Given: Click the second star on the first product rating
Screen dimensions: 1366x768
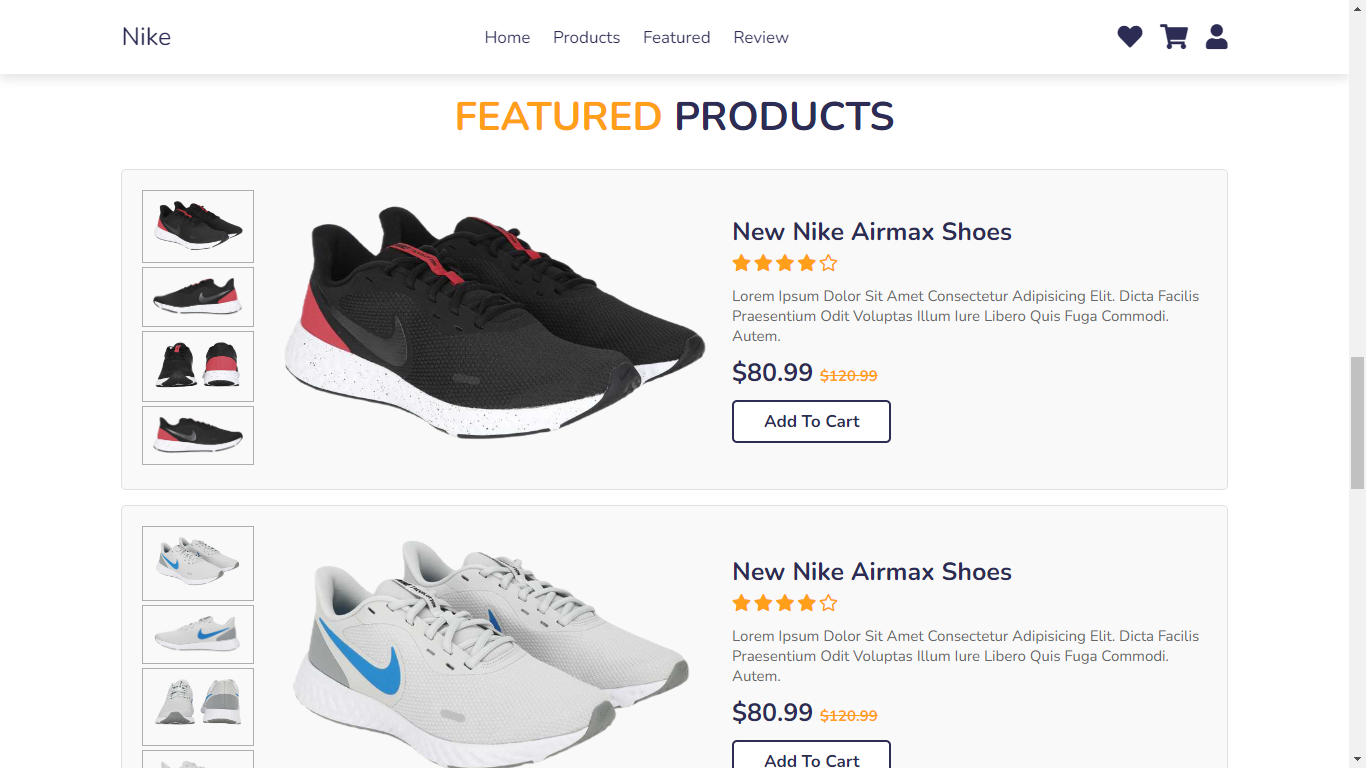Looking at the screenshot, I should [763, 263].
